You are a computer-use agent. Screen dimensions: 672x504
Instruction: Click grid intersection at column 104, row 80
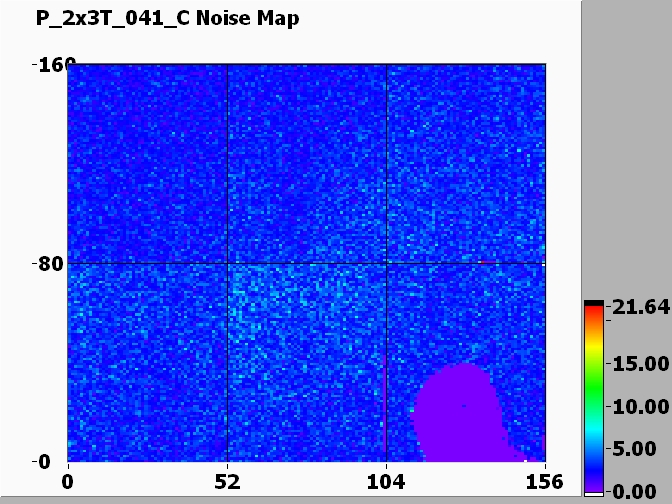tap(386, 263)
